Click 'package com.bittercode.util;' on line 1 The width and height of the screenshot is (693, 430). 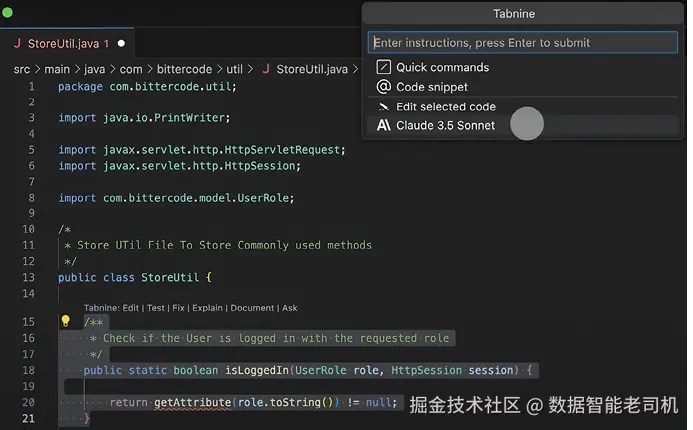[x=147, y=86]
